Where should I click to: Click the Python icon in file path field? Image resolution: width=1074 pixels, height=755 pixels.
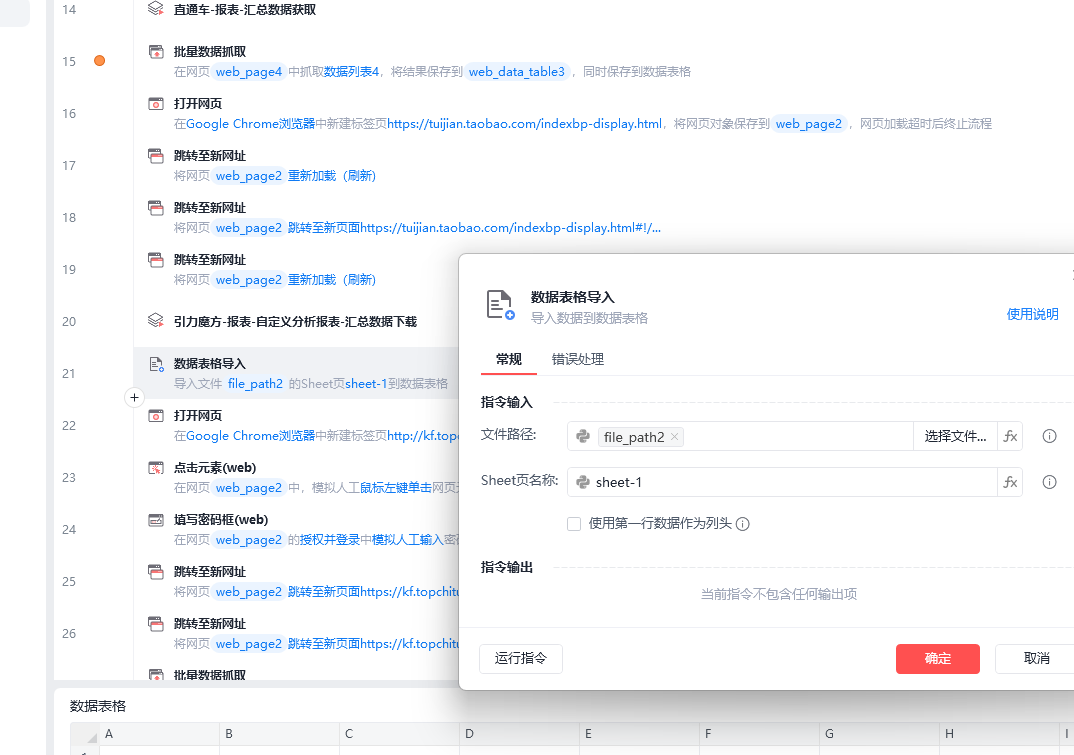583,436
